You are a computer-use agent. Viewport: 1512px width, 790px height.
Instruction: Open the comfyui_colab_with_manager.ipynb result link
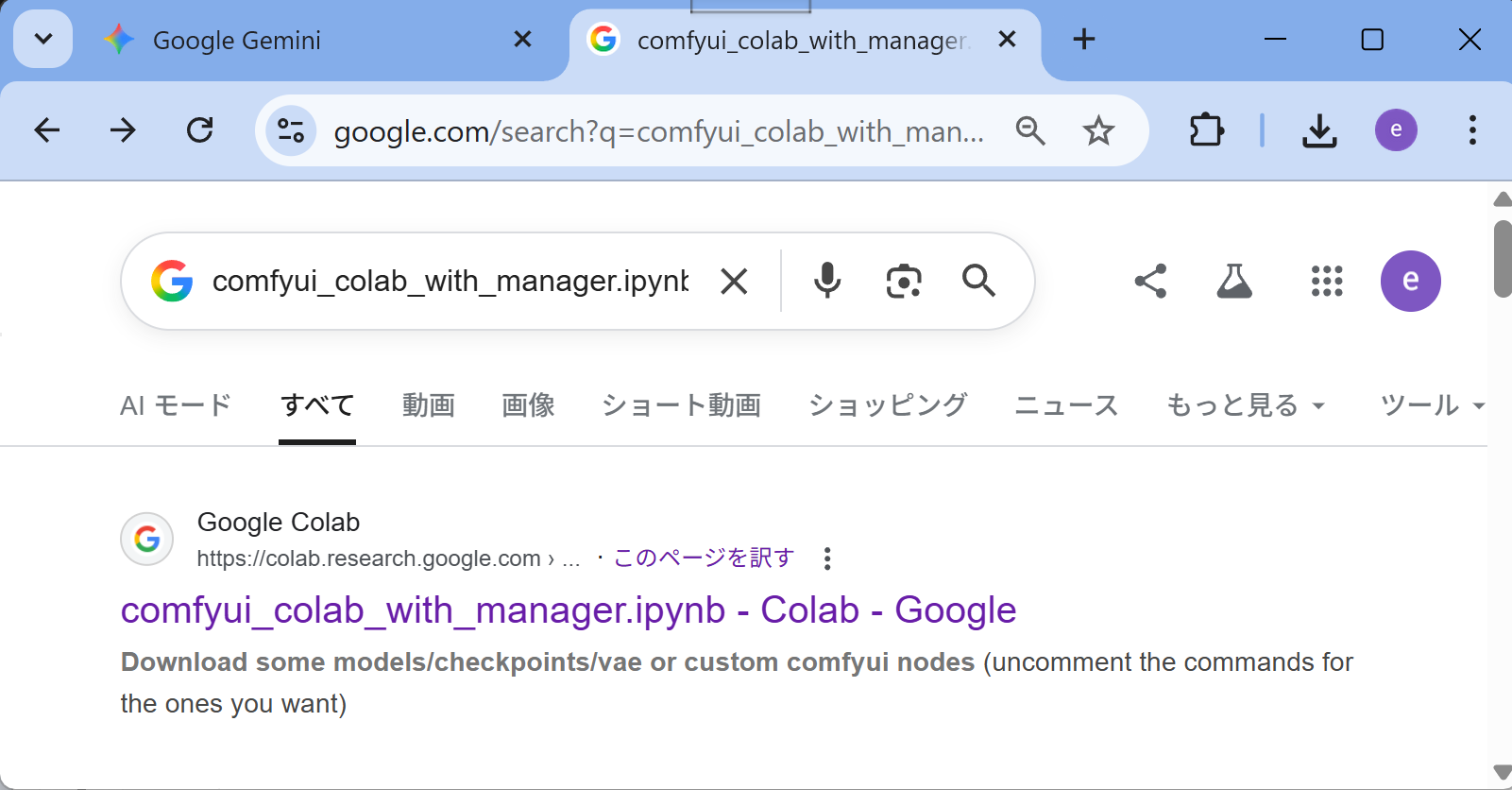568,610
